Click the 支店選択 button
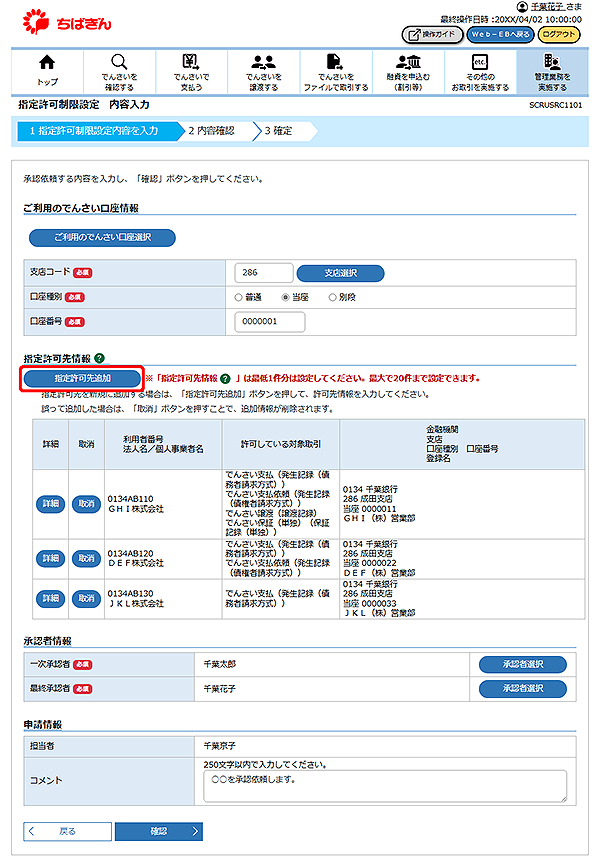 point(341,273)
